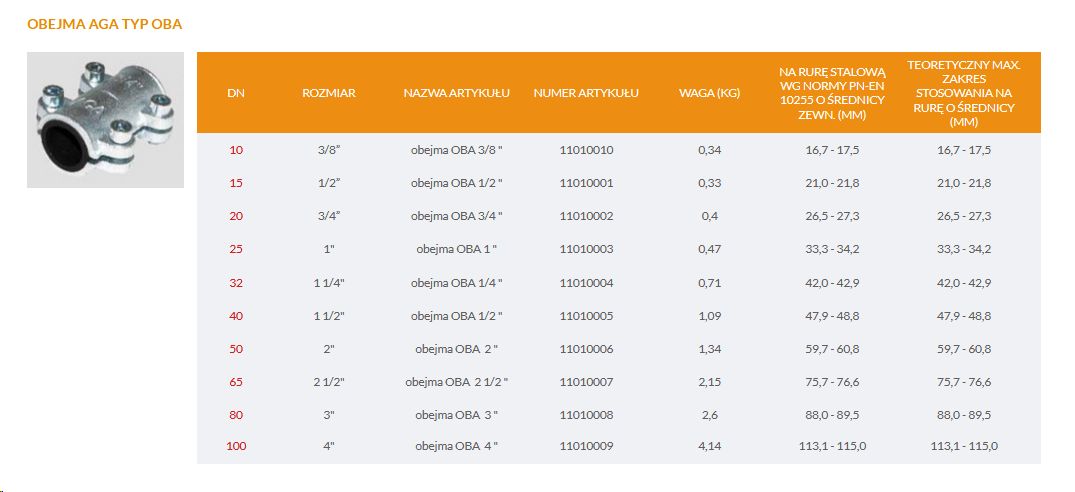Viewport: 1075px width, 492px height.
Task: Select DN value 100
Action: point(236,446)
